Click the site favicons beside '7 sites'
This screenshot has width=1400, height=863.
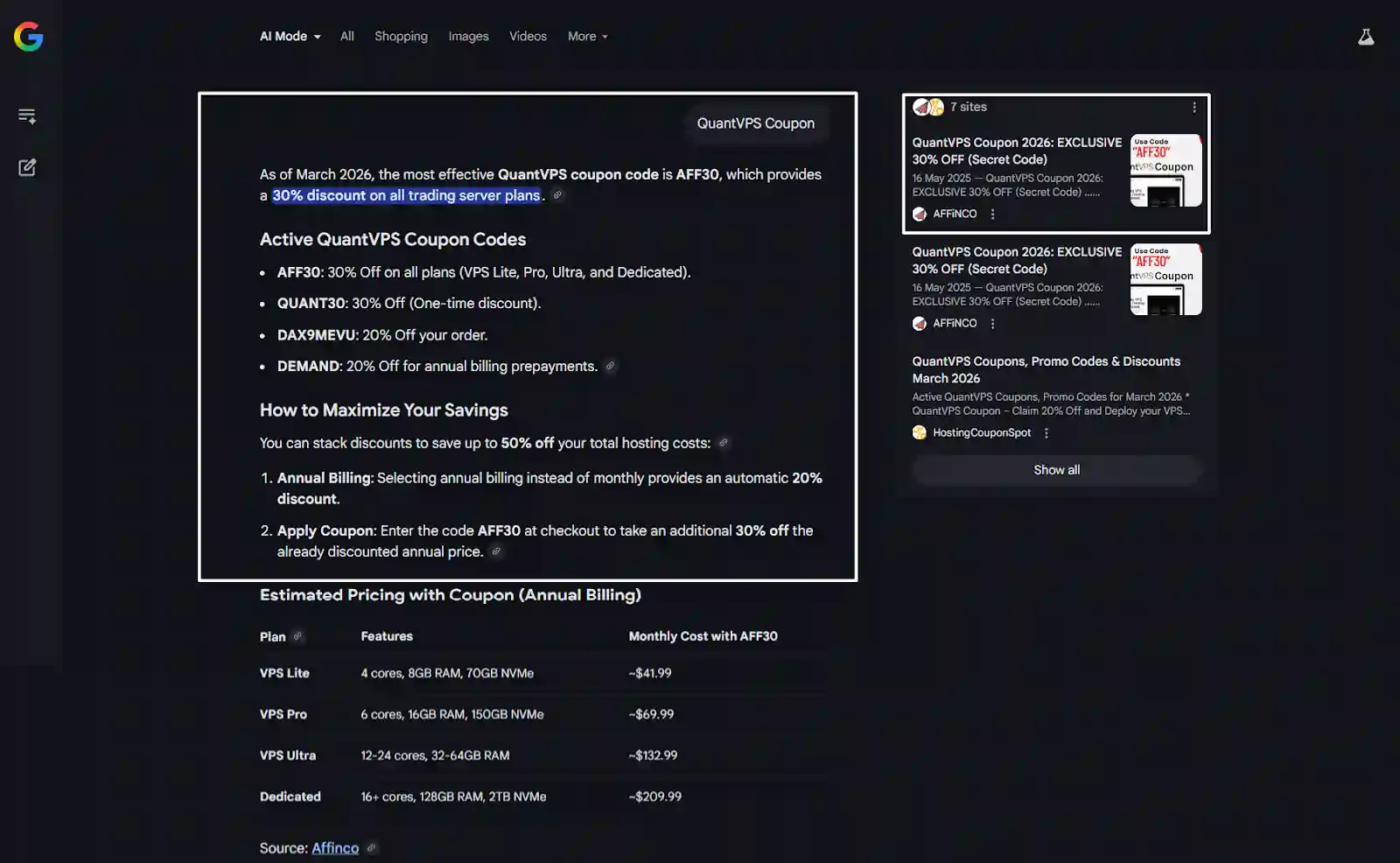928,107
